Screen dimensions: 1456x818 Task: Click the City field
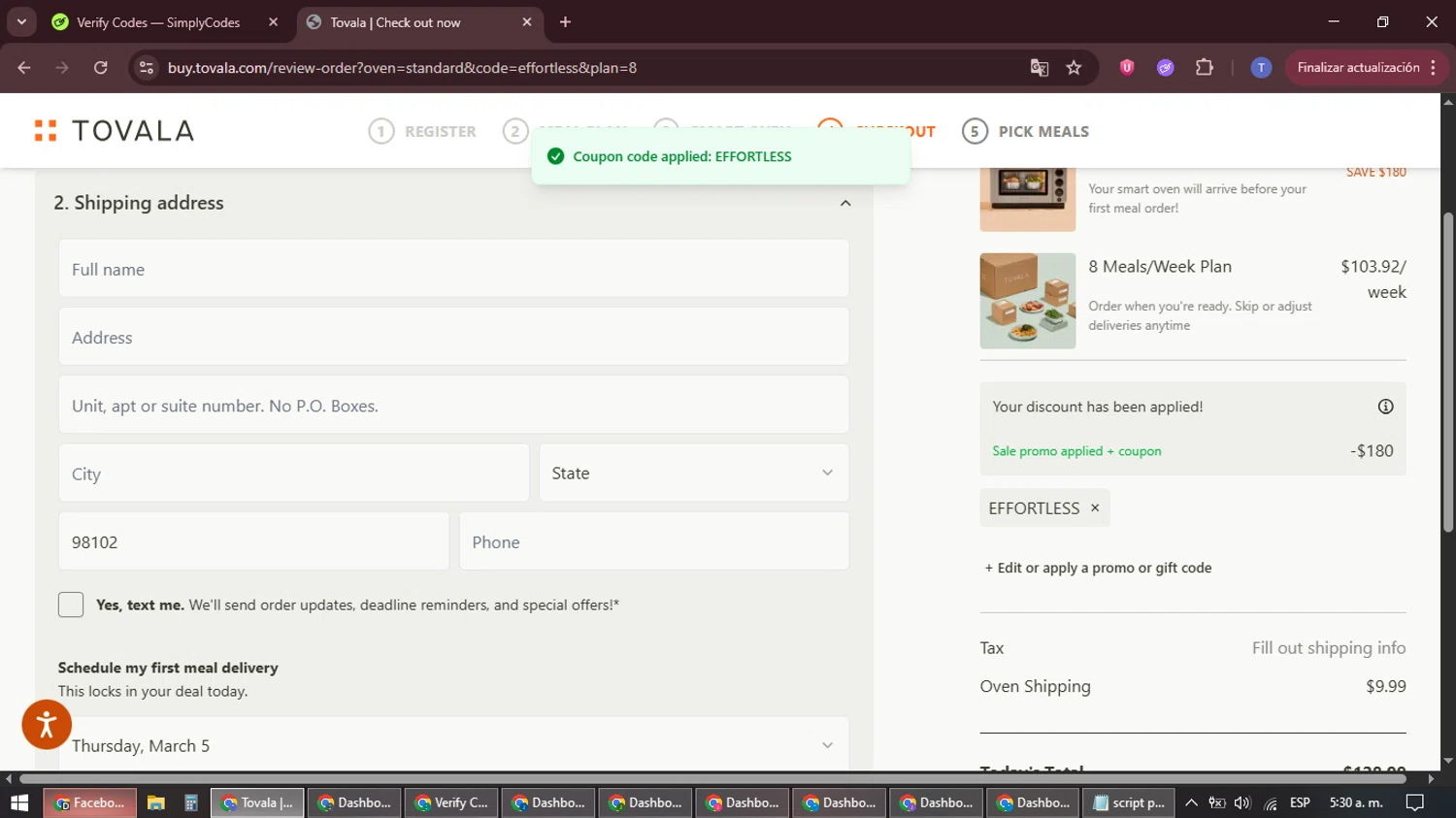pyautogui.click(x=293, y=474)
